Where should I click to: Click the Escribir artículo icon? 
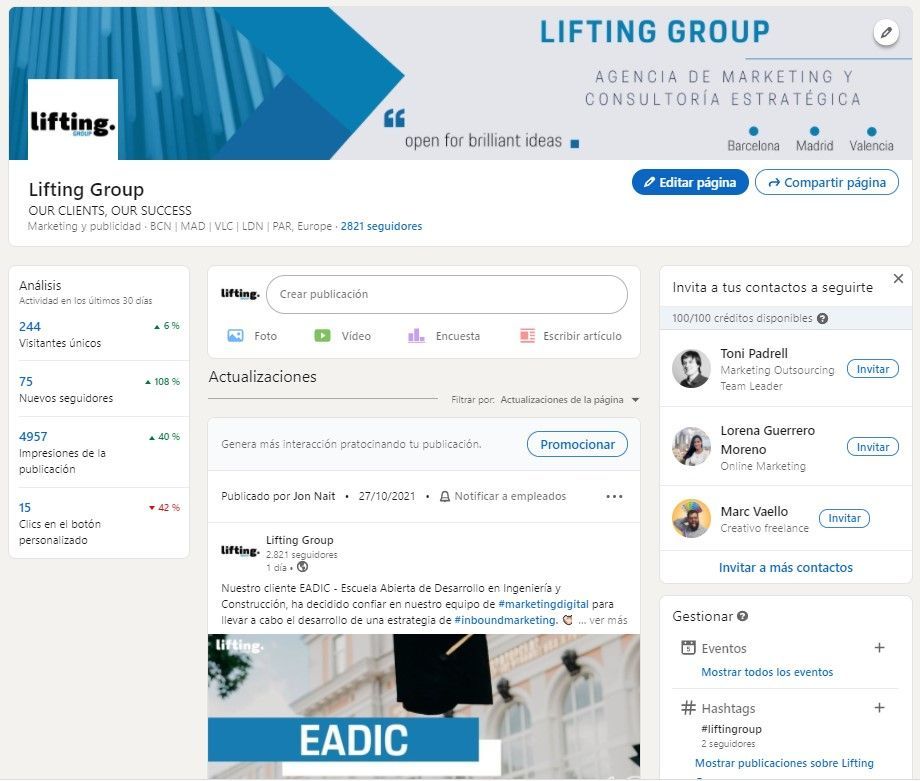pyautogui.click(x=527, y=336)
